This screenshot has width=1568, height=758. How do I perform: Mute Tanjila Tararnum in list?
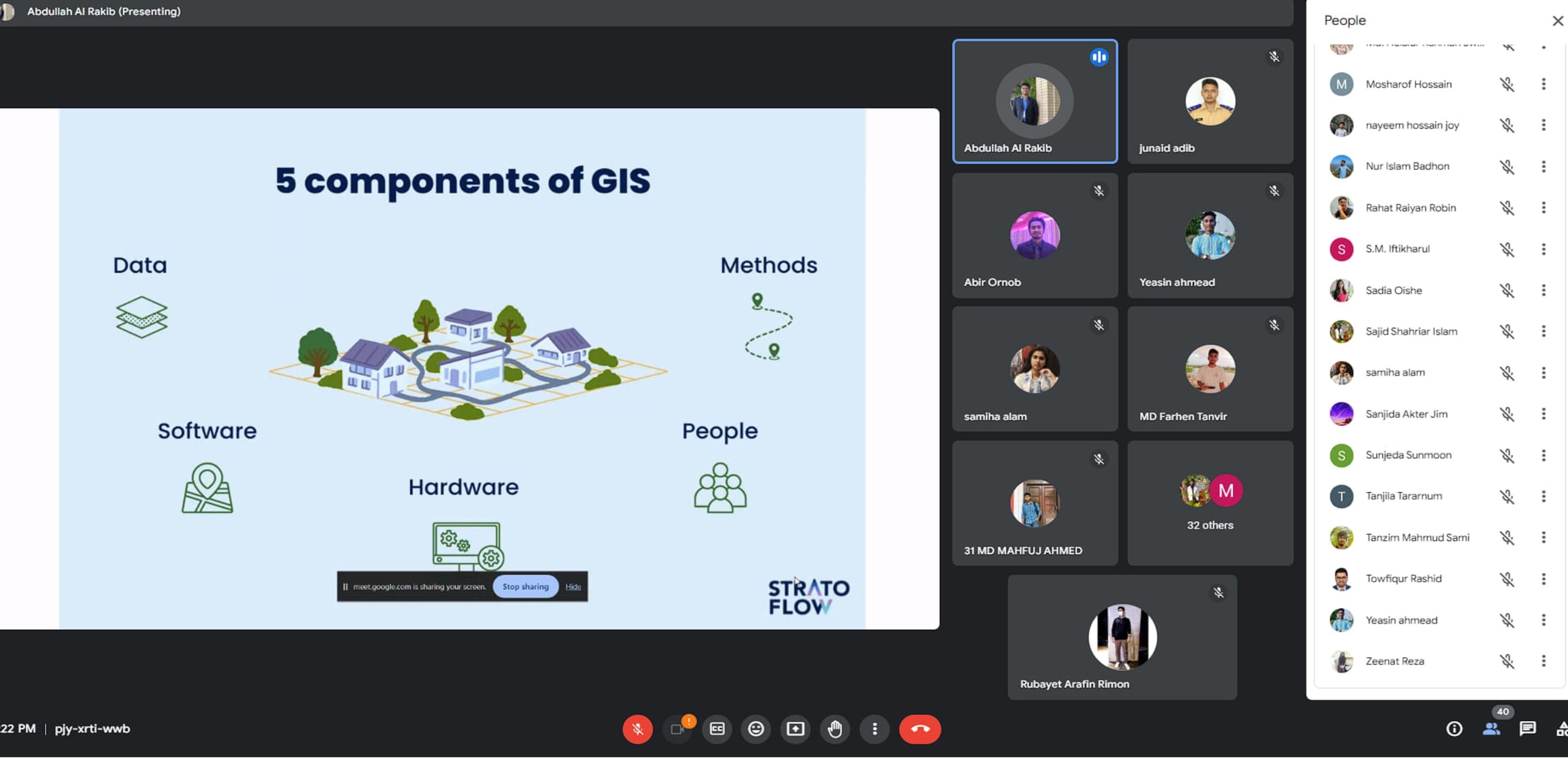(1507, 496)
